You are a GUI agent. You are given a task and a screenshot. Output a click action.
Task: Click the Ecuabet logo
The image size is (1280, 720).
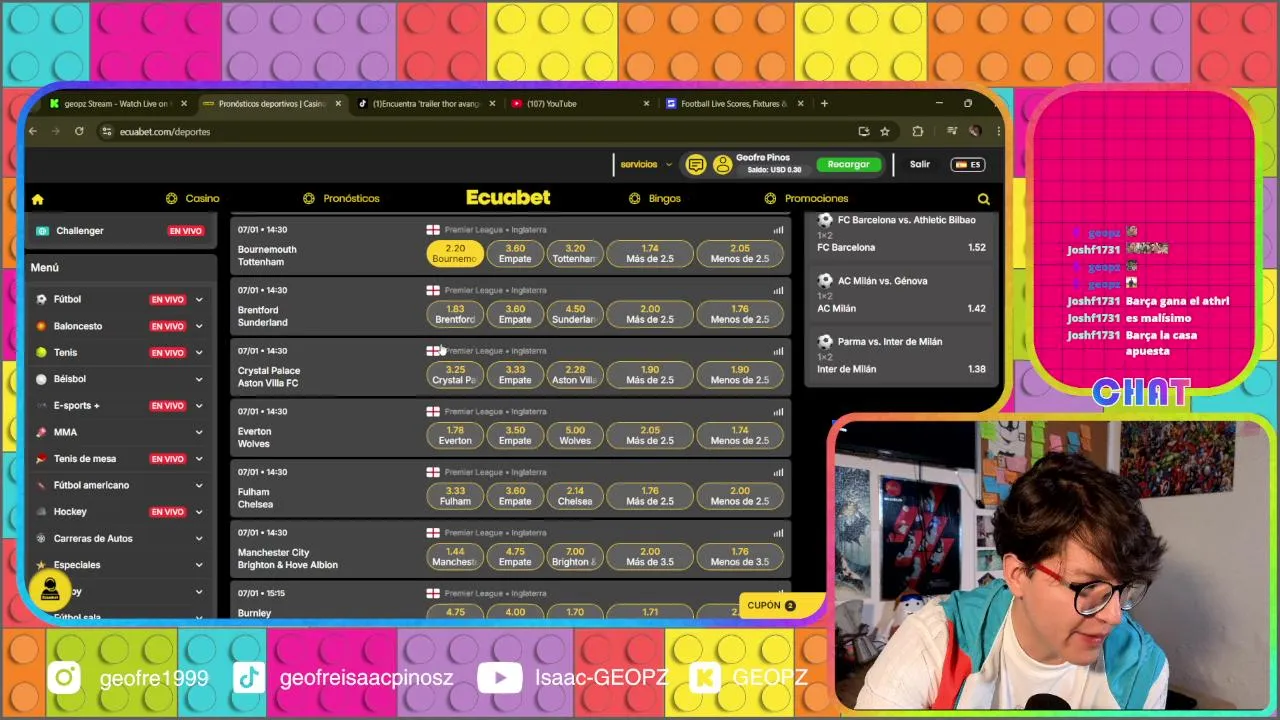click(x=508, y=198)
